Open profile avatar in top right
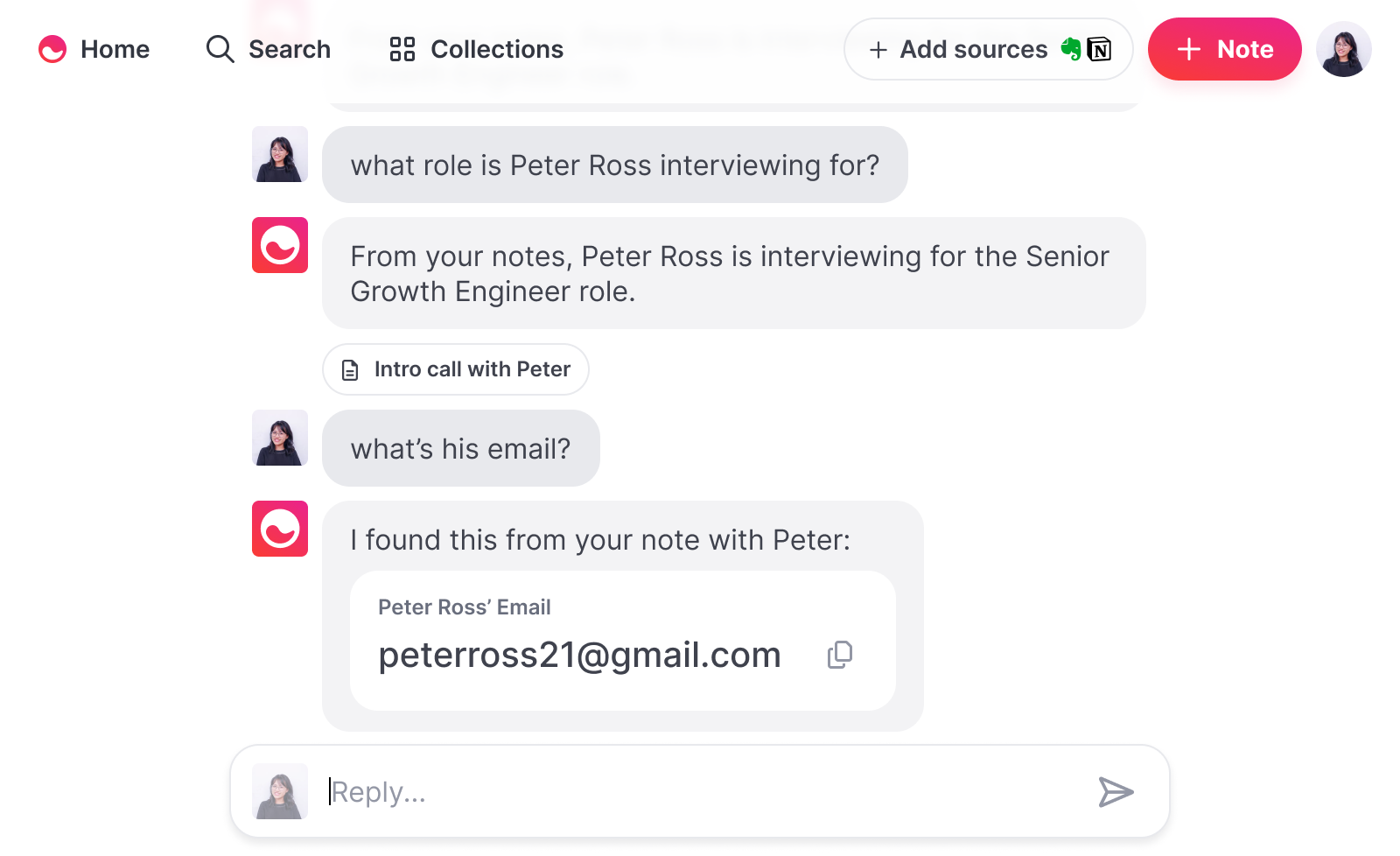Viewport: 1400px width, 856px height. pyautogui.click(x=1343, y=49)
